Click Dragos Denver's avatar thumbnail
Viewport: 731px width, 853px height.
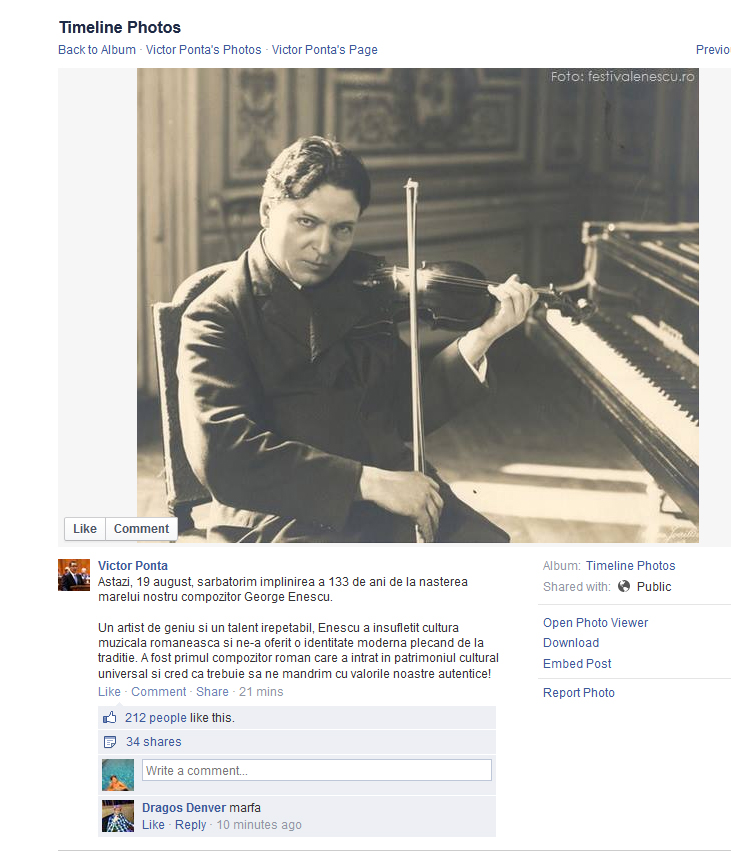pos(118,816)
